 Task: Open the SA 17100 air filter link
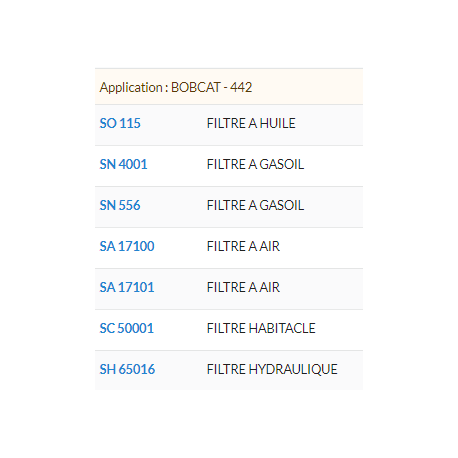click(127, 246)
